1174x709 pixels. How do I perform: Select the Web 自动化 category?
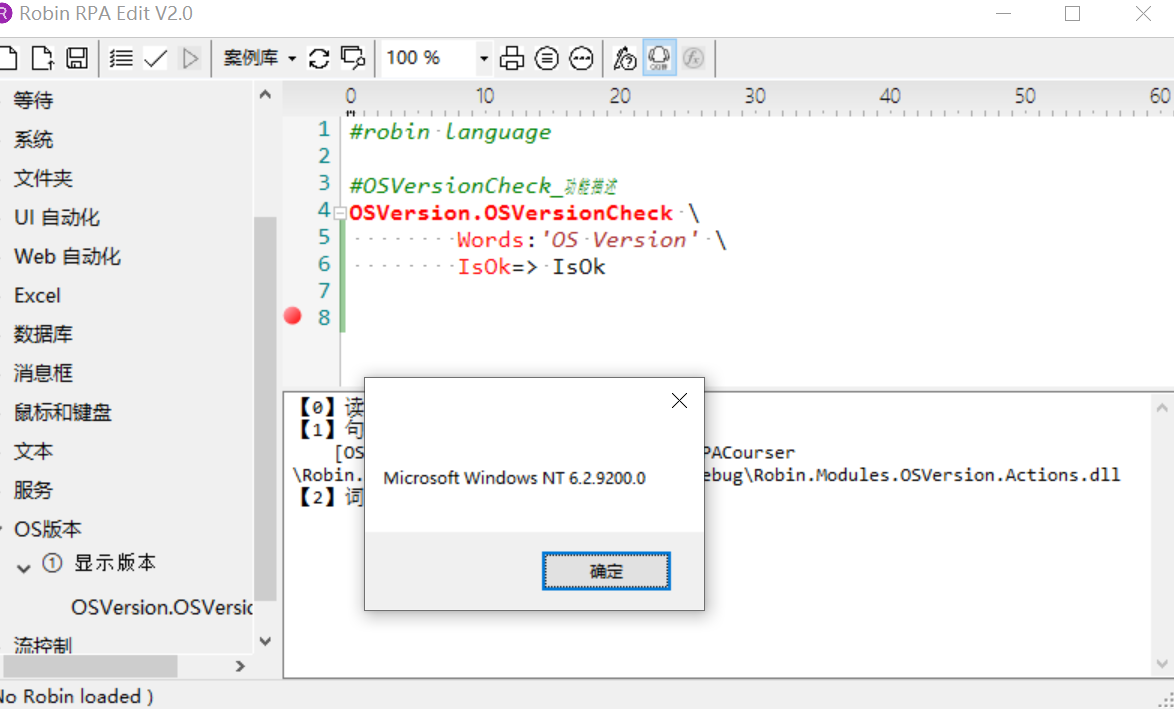[x=67, y=256]
